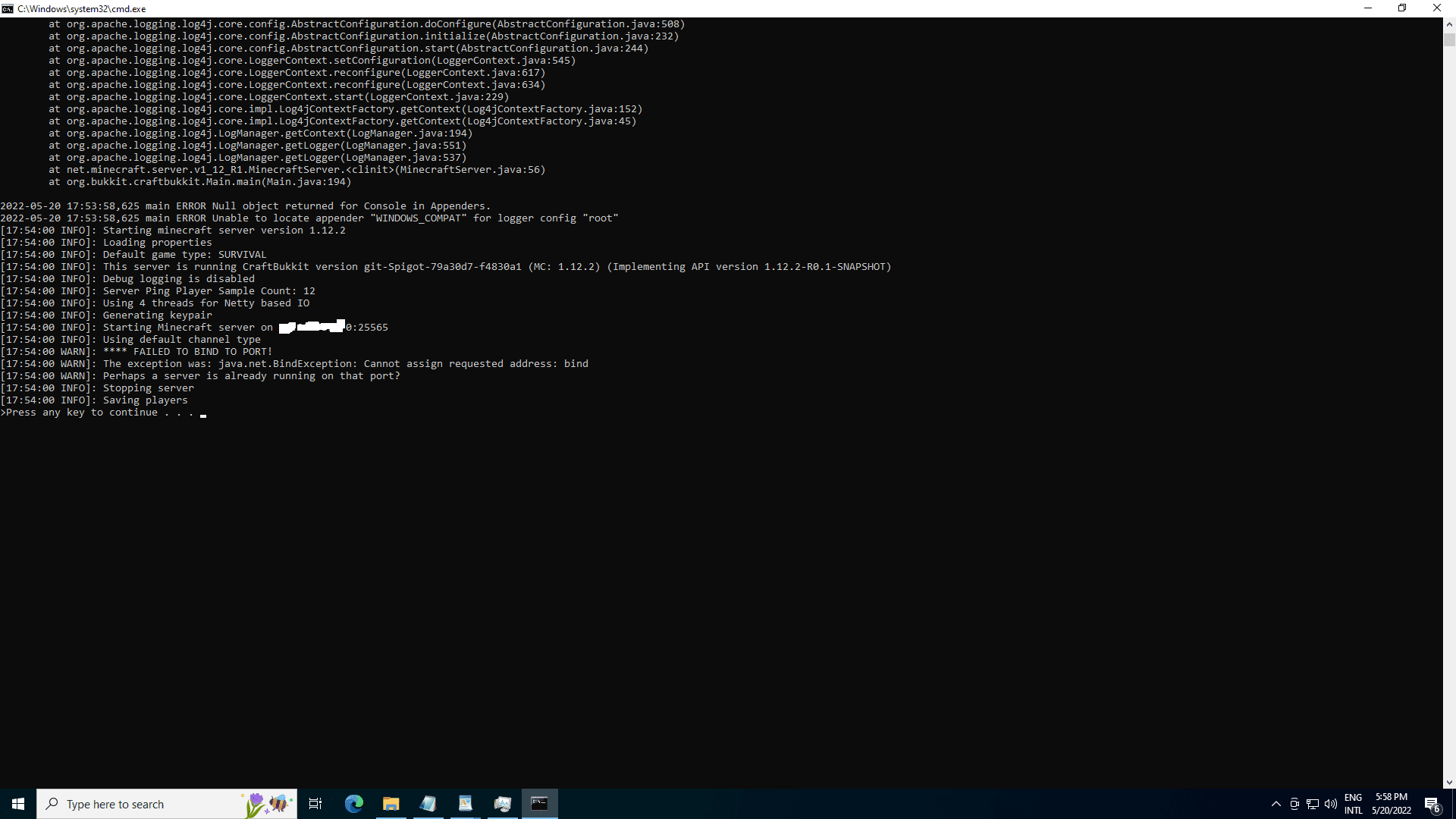Click the scrollbar down arrow in console
The height and width of the screenshot is (819, 1456).
[x=1449, y=782]
